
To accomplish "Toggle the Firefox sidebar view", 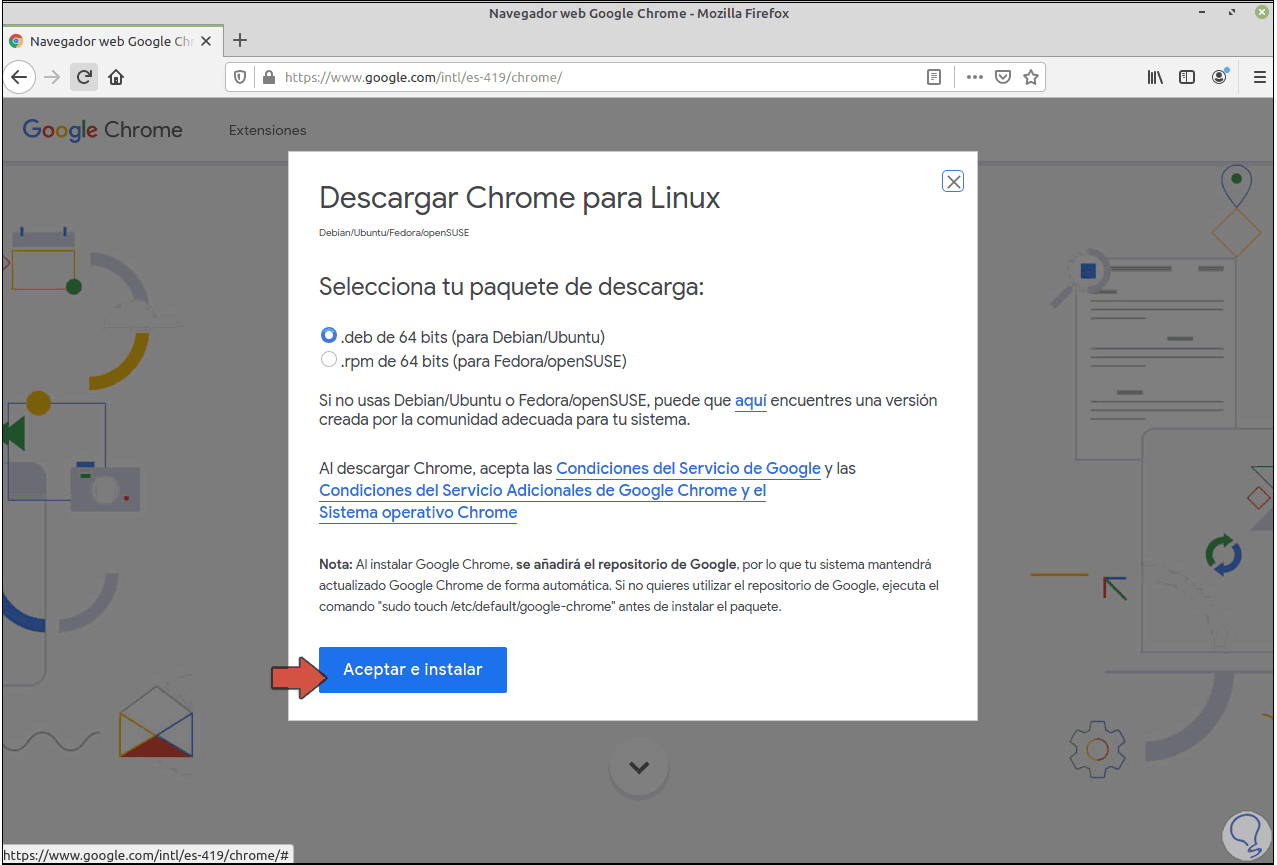I will [1187, 77].
